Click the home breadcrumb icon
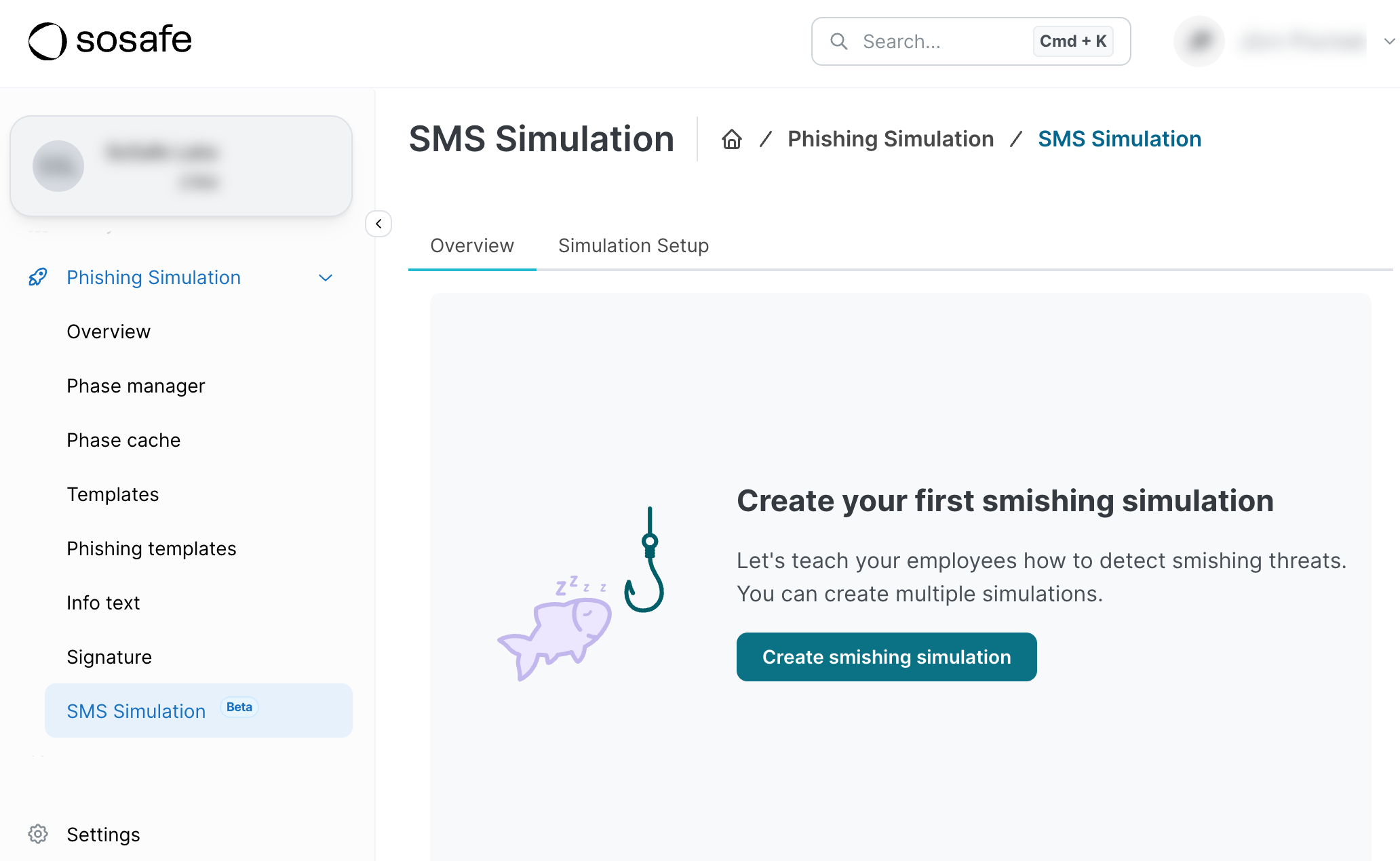The width and height of the screenshot is (1400, 861). [731, 139]
